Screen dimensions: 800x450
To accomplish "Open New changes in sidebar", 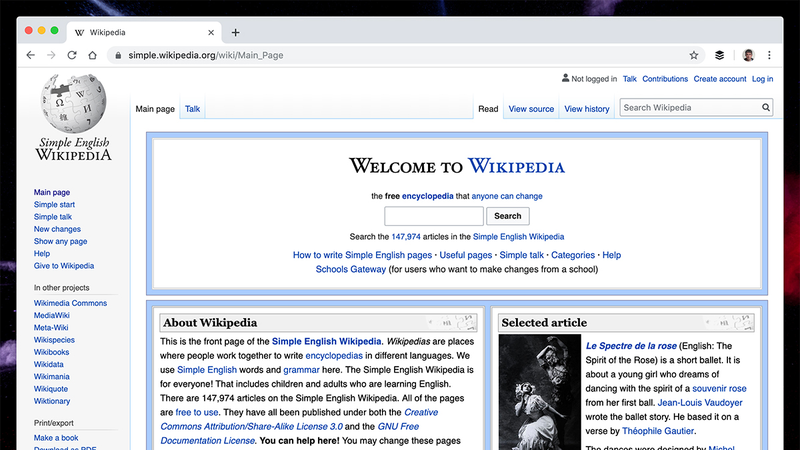I will point(57,229).
